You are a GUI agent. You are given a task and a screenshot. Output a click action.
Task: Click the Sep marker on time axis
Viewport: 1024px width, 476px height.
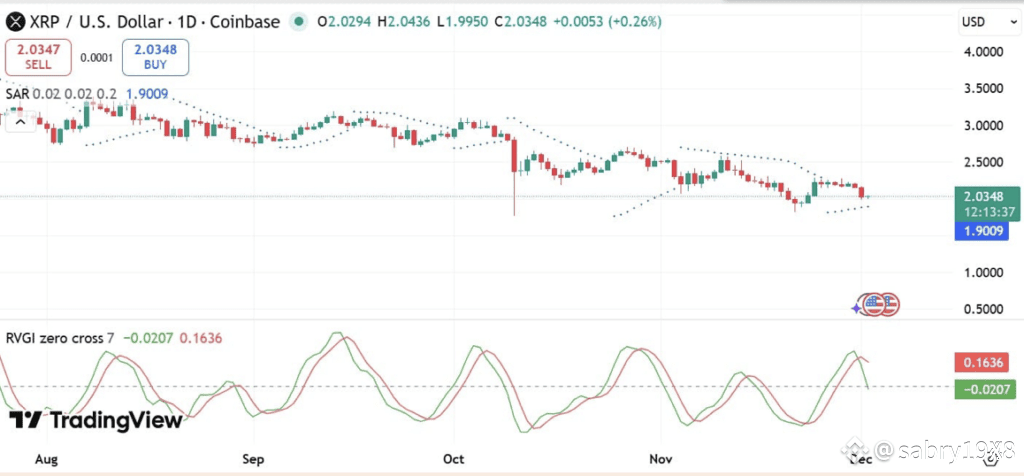click(253, 459)
